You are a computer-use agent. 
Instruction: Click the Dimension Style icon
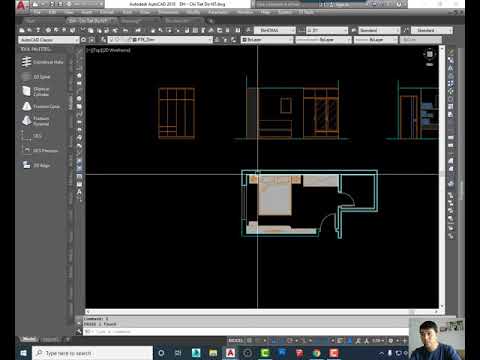pos(301,30)
